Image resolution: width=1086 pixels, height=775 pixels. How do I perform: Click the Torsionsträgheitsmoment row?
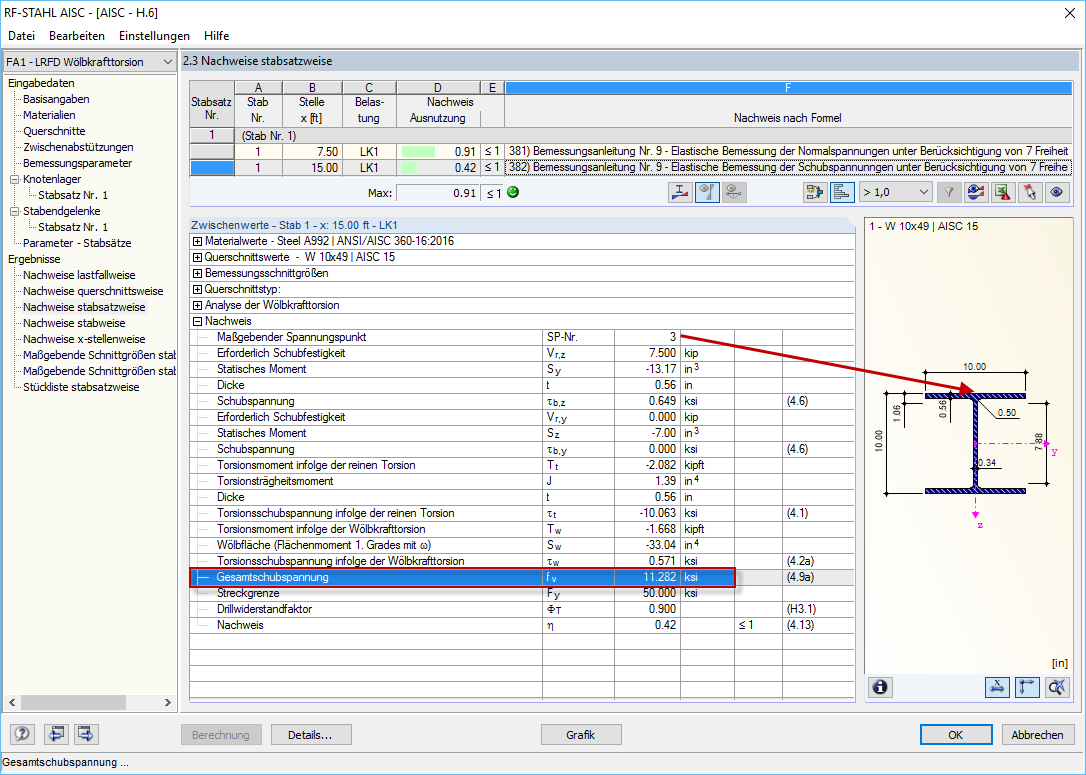(x=522, y=481)
